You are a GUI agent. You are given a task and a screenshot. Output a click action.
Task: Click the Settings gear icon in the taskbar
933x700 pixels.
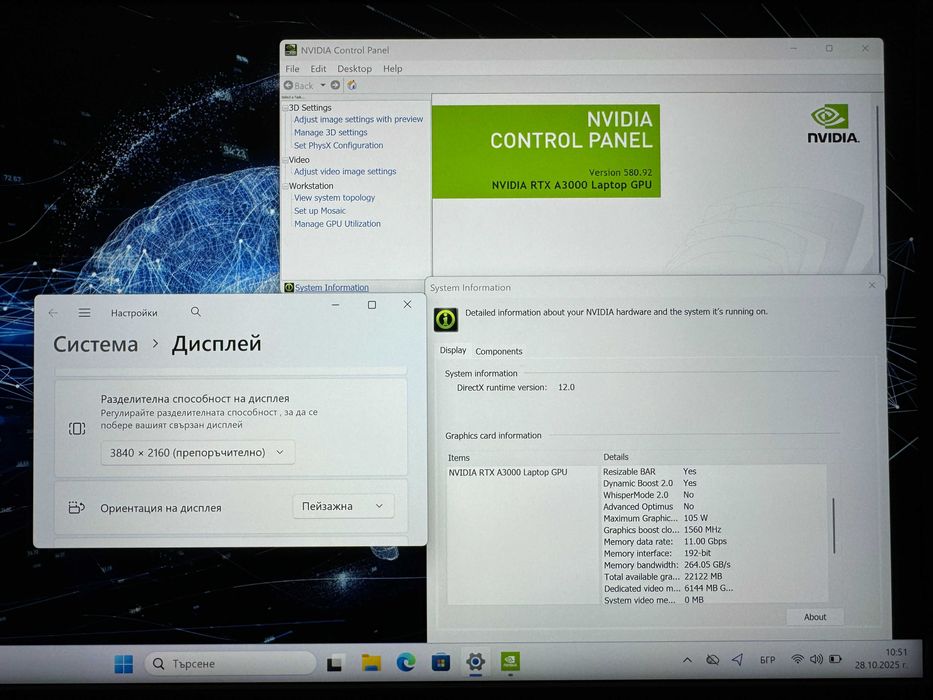475,661
